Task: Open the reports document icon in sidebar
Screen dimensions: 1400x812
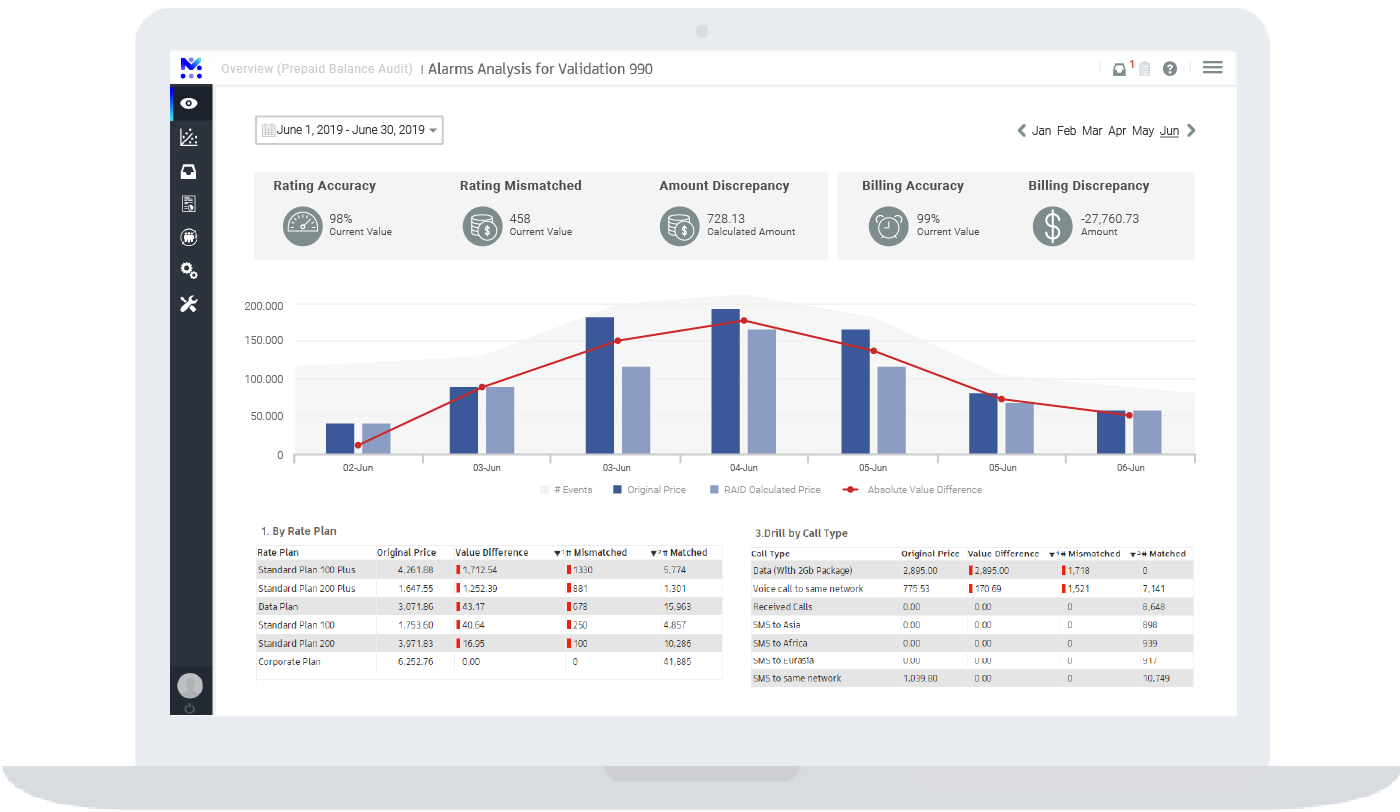Action: pyautogui.click(x=189, y=203)
